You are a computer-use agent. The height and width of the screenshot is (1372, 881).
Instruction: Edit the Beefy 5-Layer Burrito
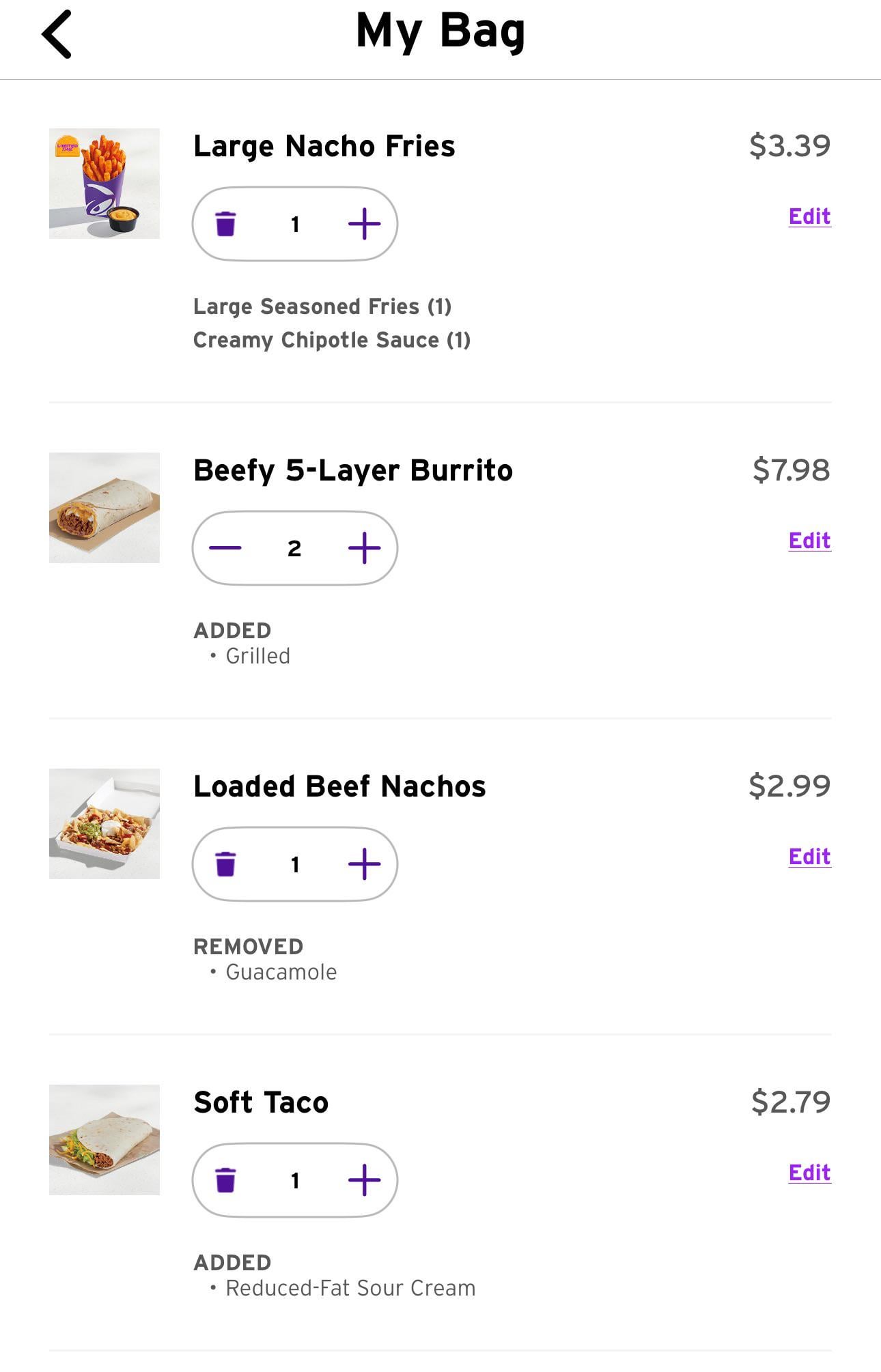809,541
